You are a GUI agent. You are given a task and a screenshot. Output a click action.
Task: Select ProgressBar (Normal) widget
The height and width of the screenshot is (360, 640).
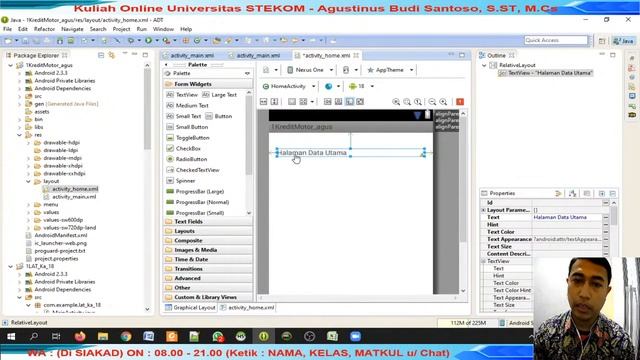pos(198,202)
